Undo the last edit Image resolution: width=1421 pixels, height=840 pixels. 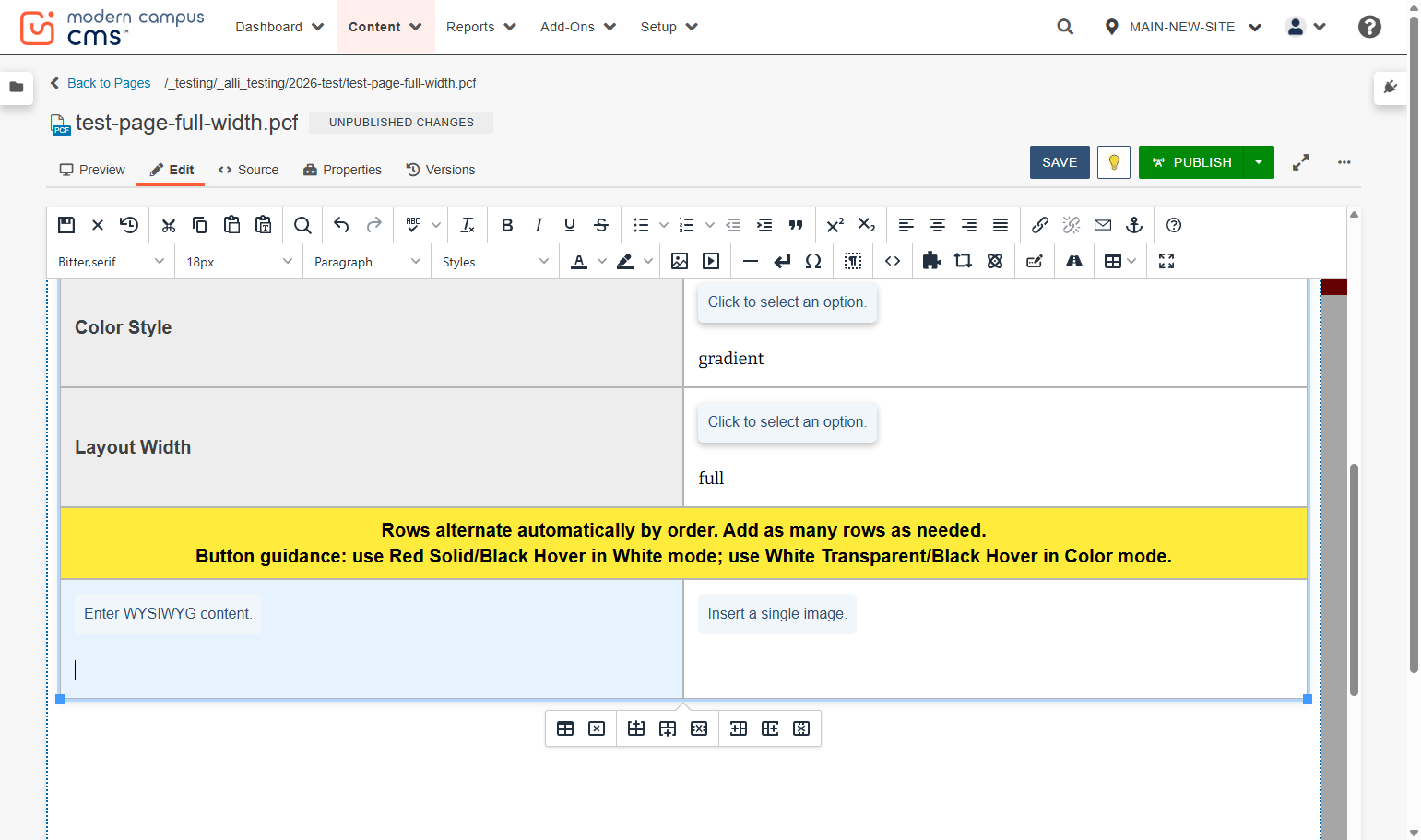[341, 225]
